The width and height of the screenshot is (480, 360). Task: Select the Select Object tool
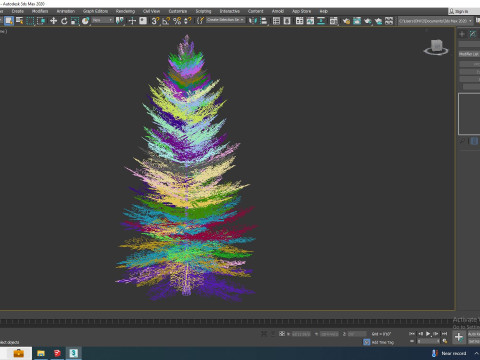(x=9, y=21)
